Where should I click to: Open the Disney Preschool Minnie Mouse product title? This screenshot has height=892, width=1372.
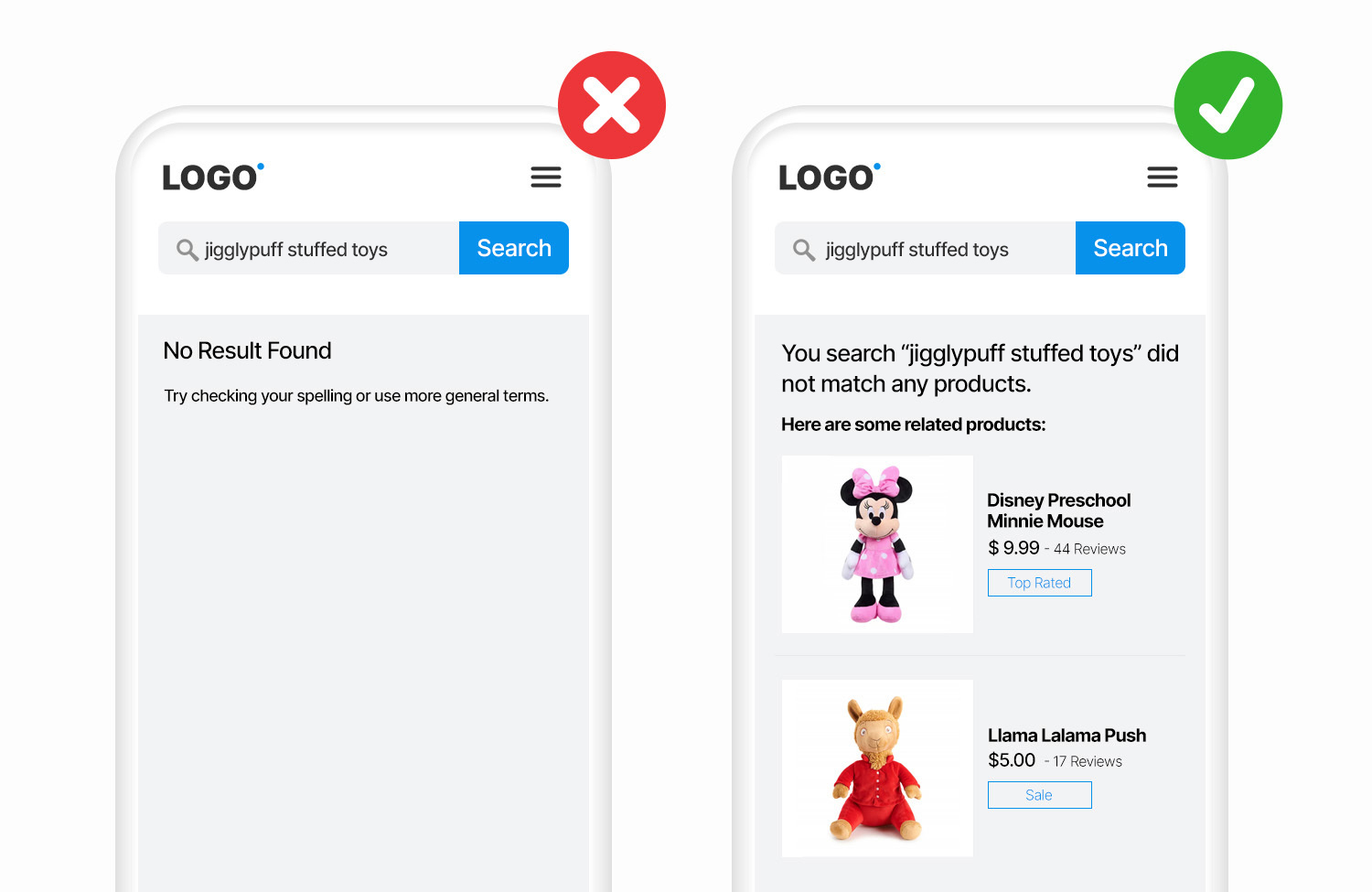point(1058,510)
